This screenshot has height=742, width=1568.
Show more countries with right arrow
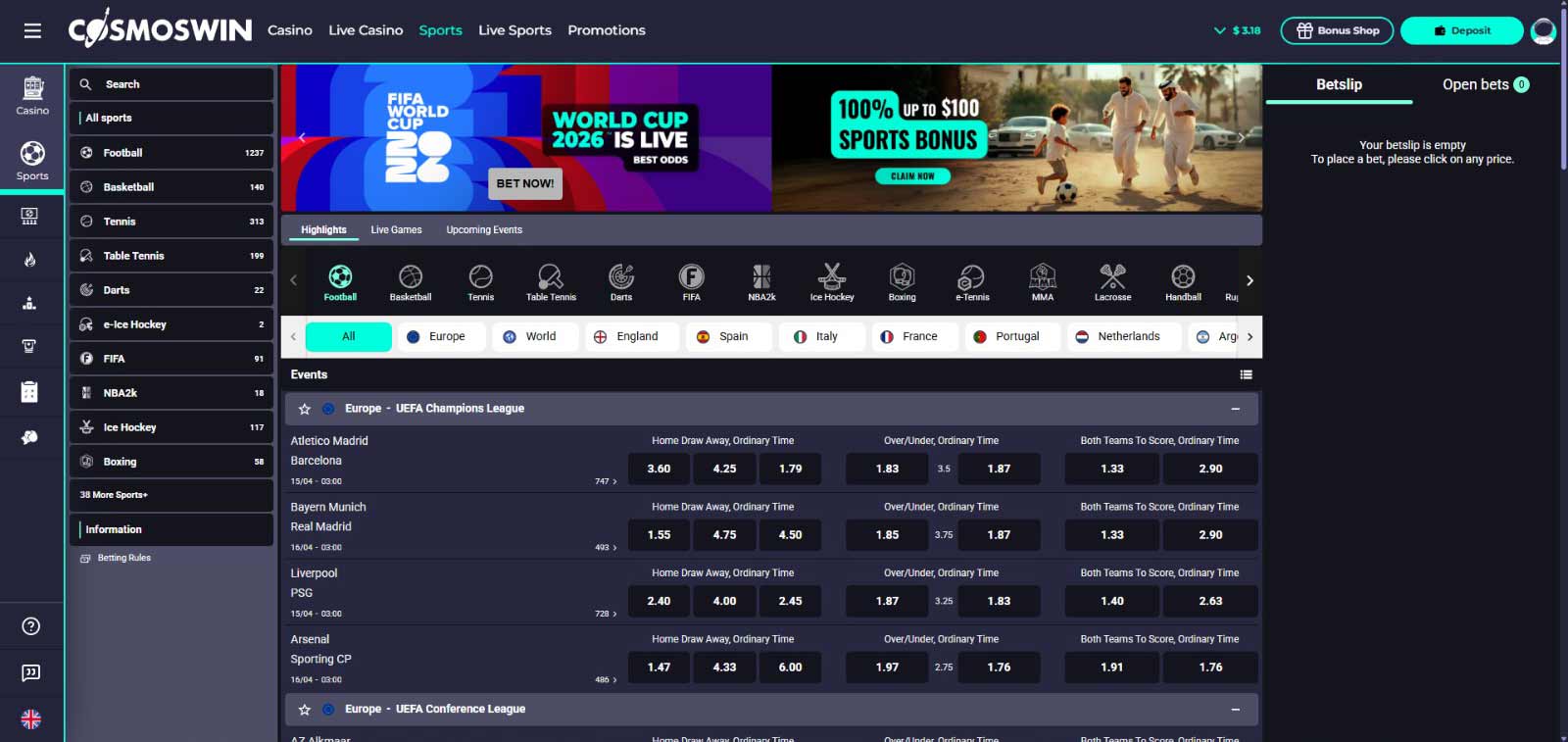[x=1249, y=336]
